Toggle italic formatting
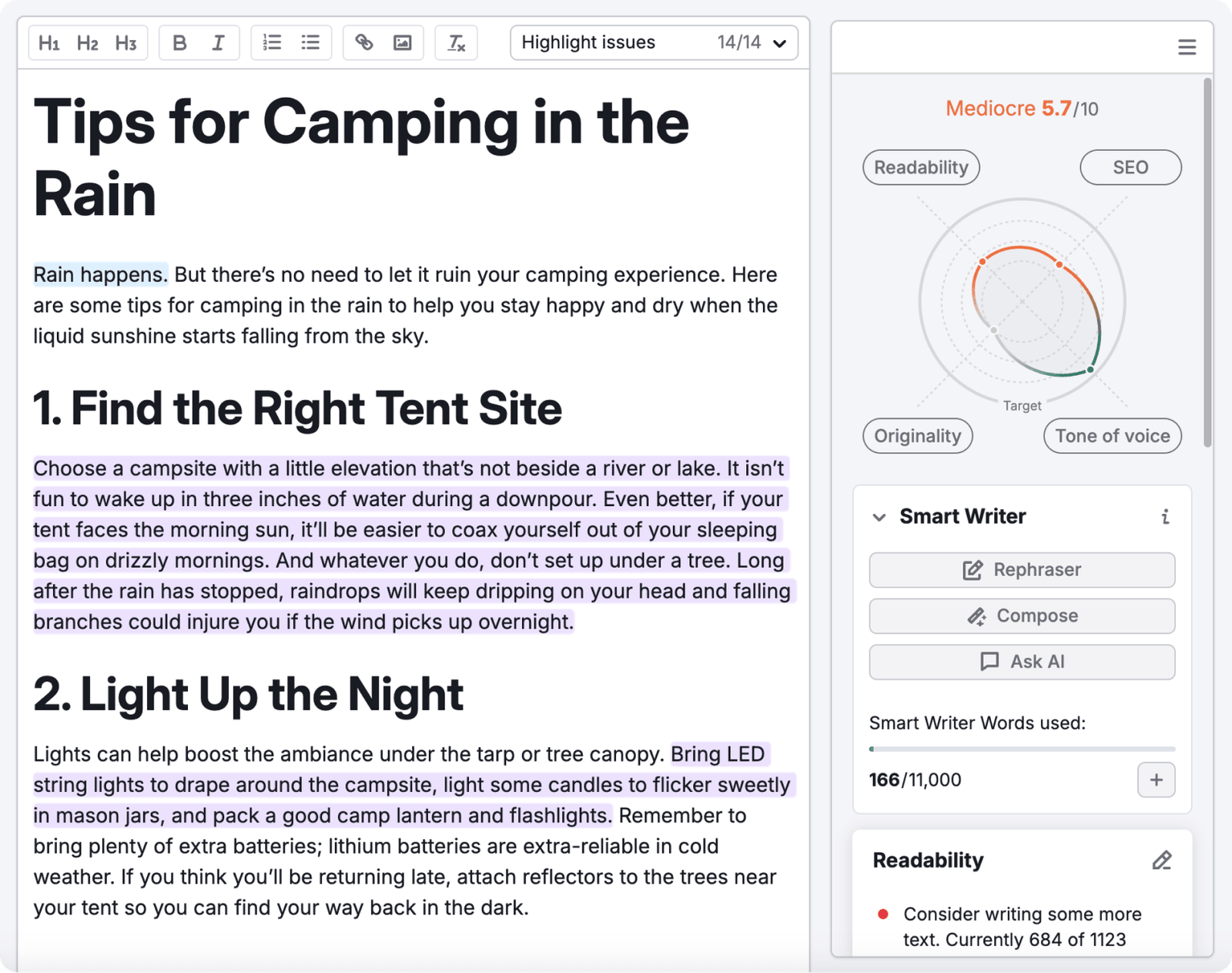The width and height of the screenshot is (1232, 973). (x=219, y=42)
